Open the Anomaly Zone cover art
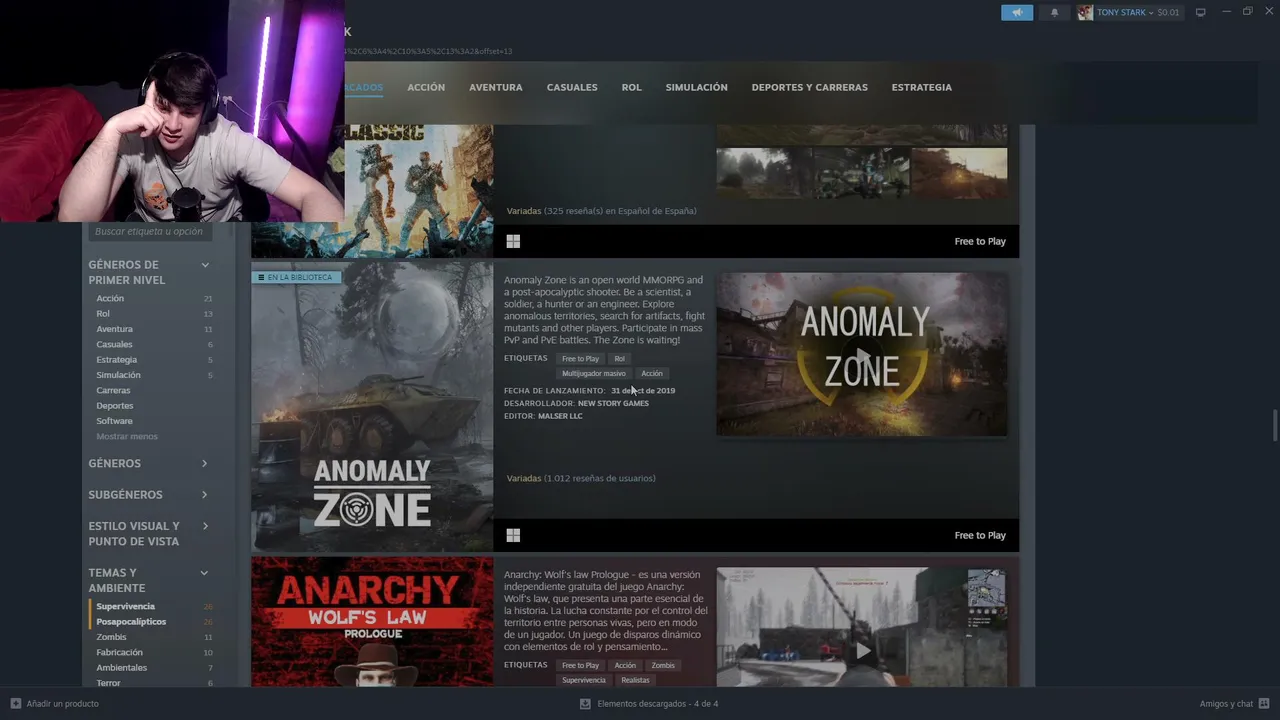This screenshot has width=1280, height=720. coord(372,407)
